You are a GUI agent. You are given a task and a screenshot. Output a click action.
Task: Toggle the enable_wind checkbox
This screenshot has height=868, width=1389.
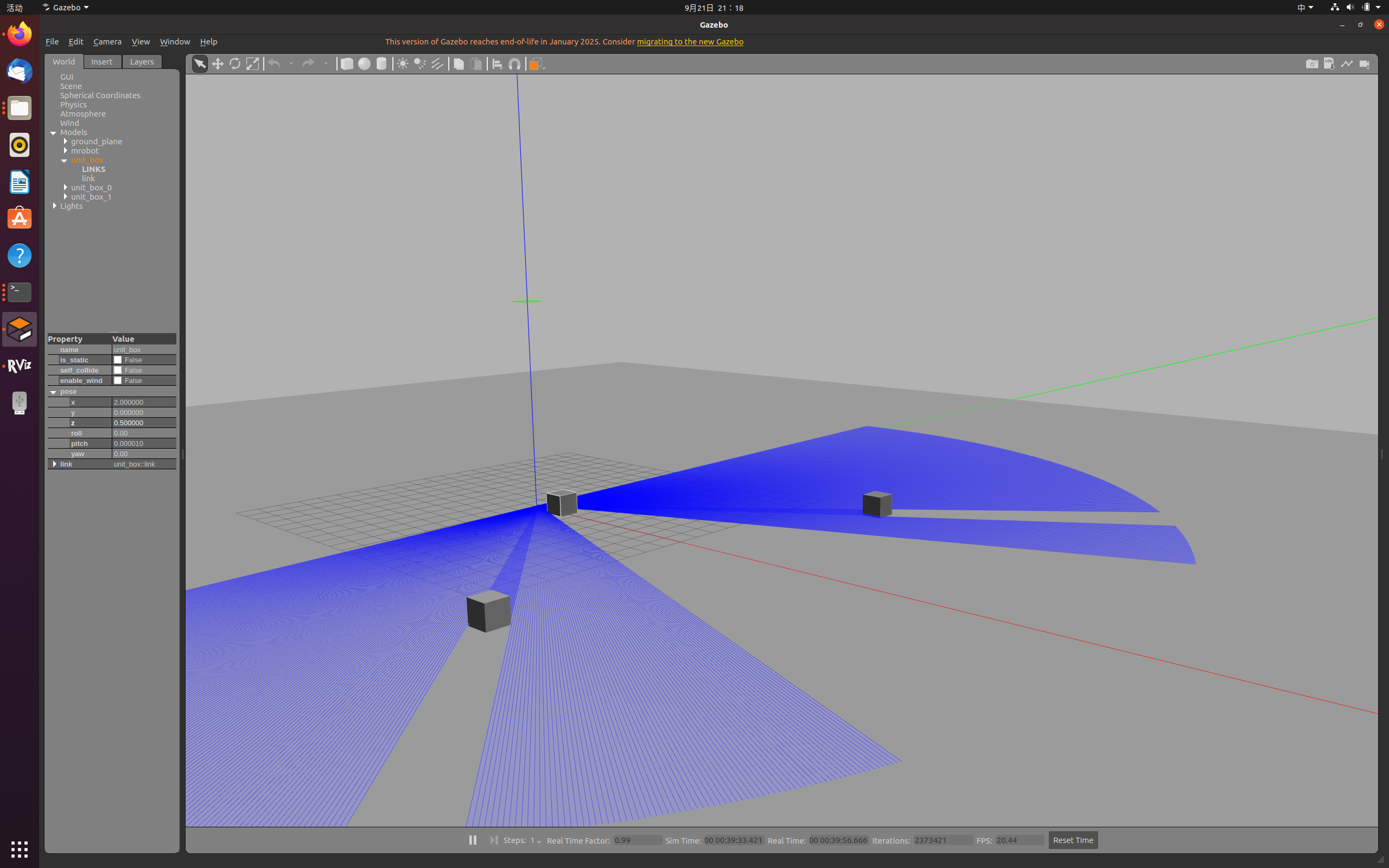pyautogui.click(x=118, y=381)
